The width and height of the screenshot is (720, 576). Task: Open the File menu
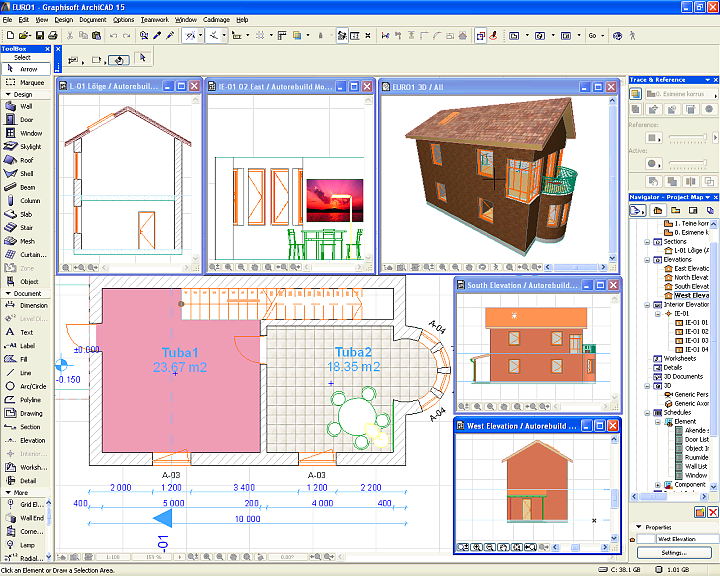(x=7, y=20)
